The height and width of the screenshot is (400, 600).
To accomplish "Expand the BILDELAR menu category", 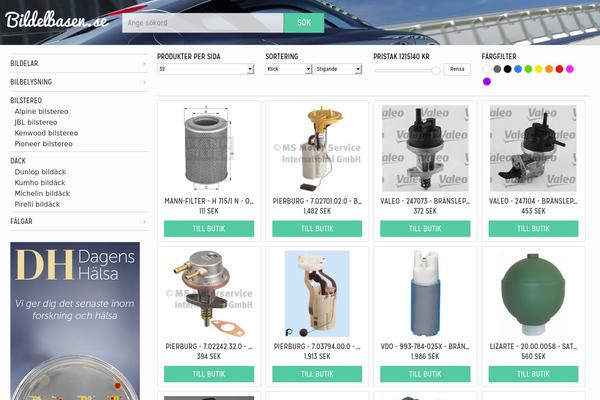I will point(78,64).
